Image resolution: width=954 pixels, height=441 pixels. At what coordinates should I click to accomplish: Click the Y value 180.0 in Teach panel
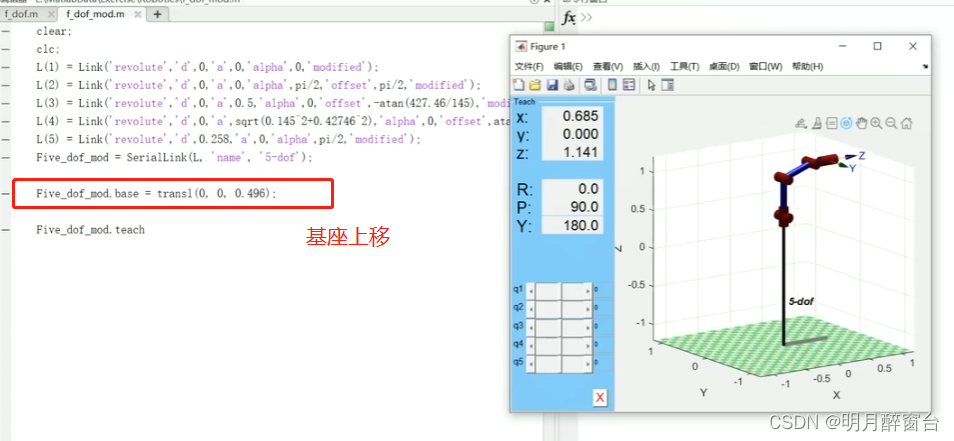(572, 226)
